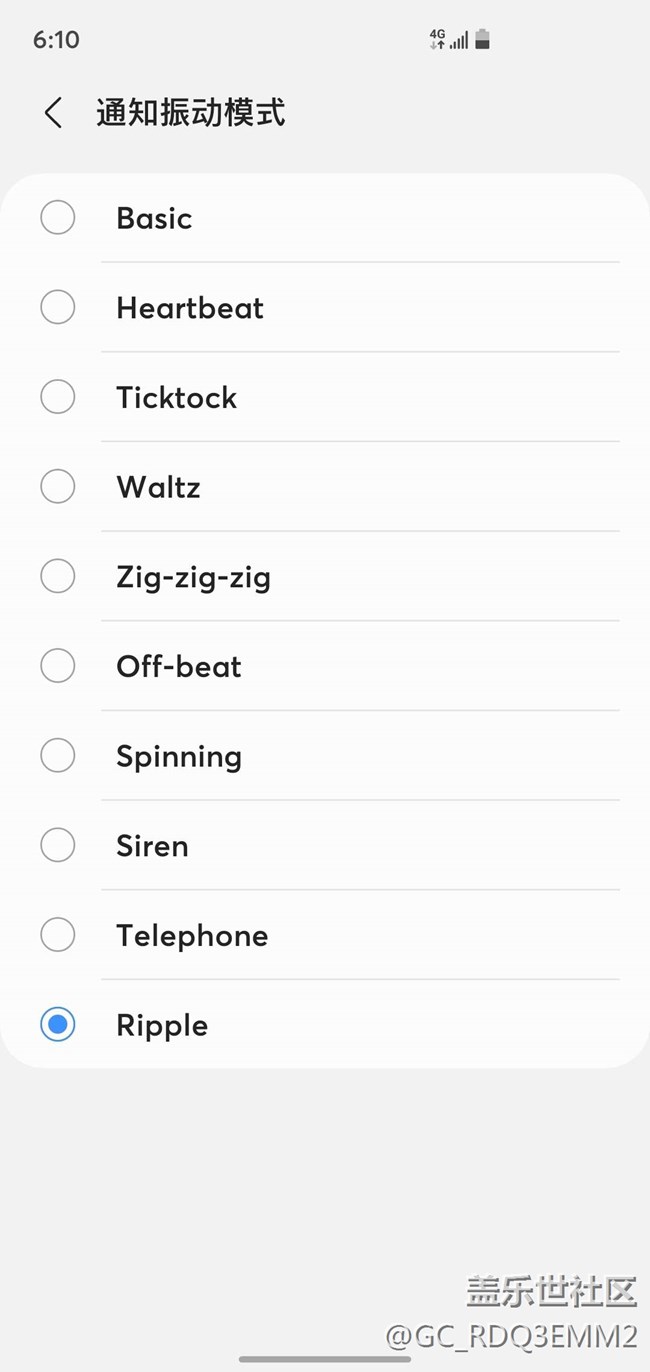Select the Basic radio button
The image size is (650, 1372).
(x=58, y=218)
